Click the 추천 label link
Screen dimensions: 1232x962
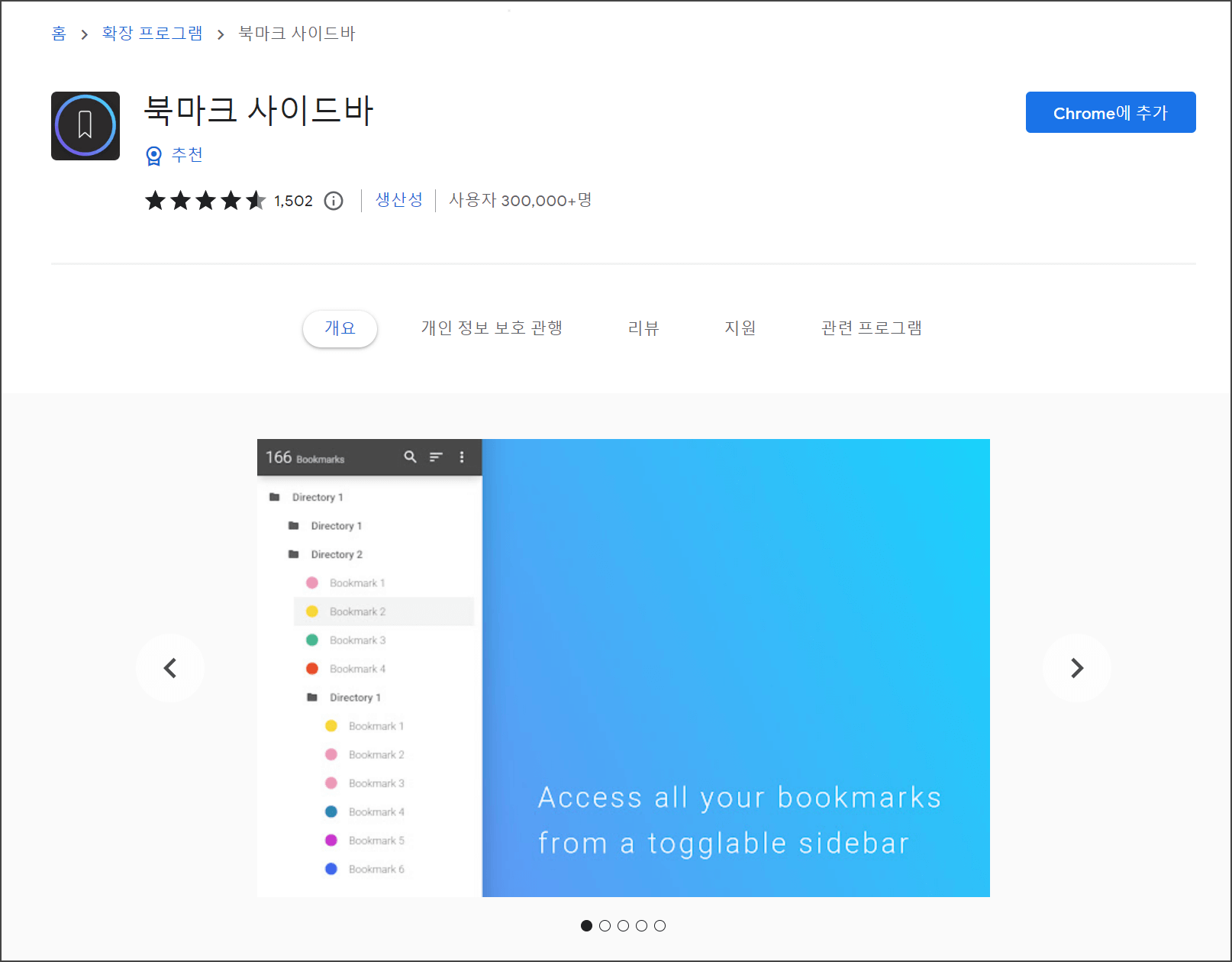tap(187, 155)
